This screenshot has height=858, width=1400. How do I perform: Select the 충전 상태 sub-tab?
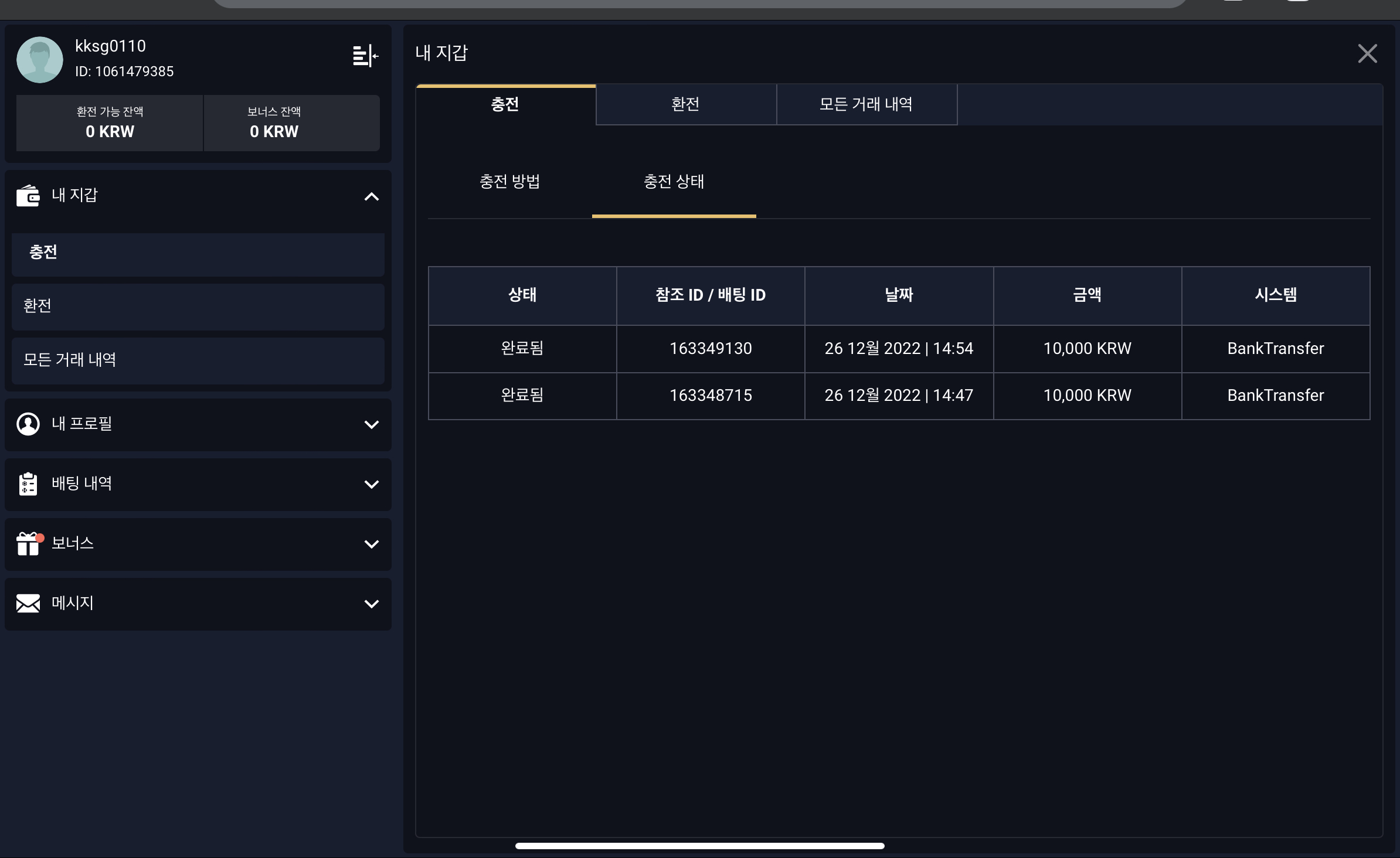[674, 182]
